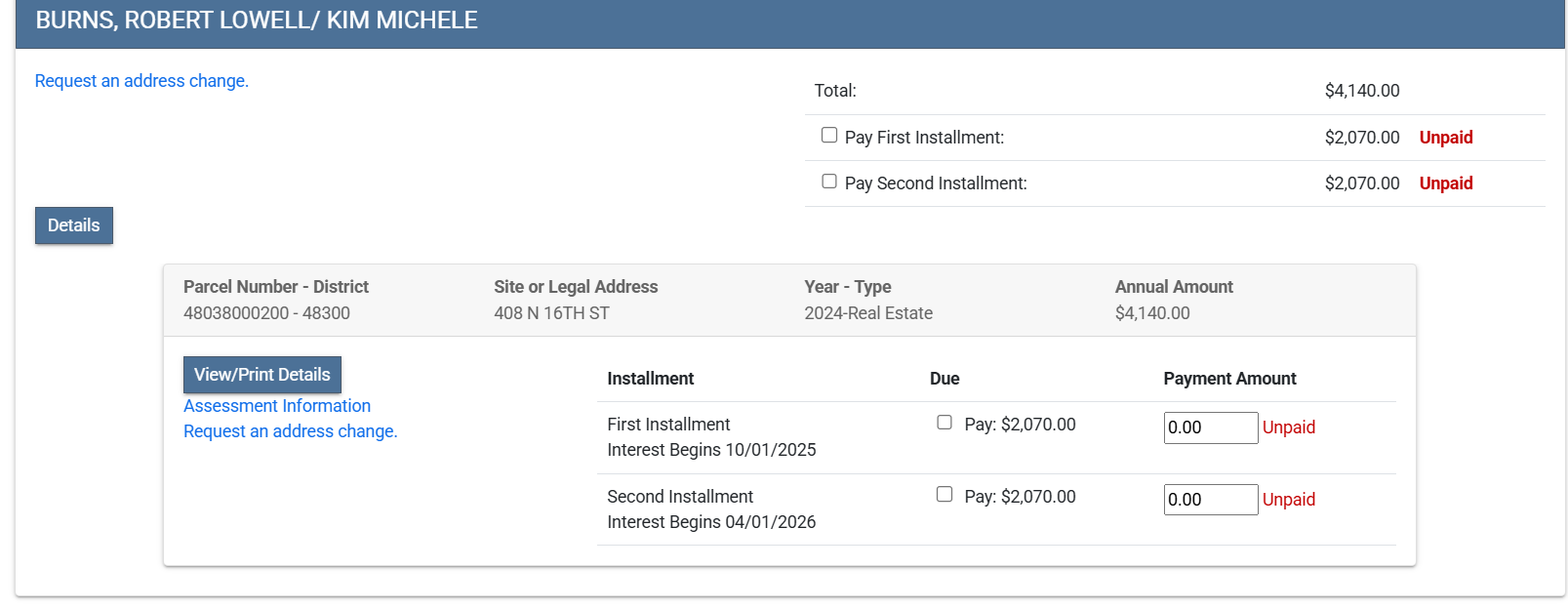Click the Total $4,140.00 amount in summary
This screenshot has width=1568, height=610.
click(1361, 91)
